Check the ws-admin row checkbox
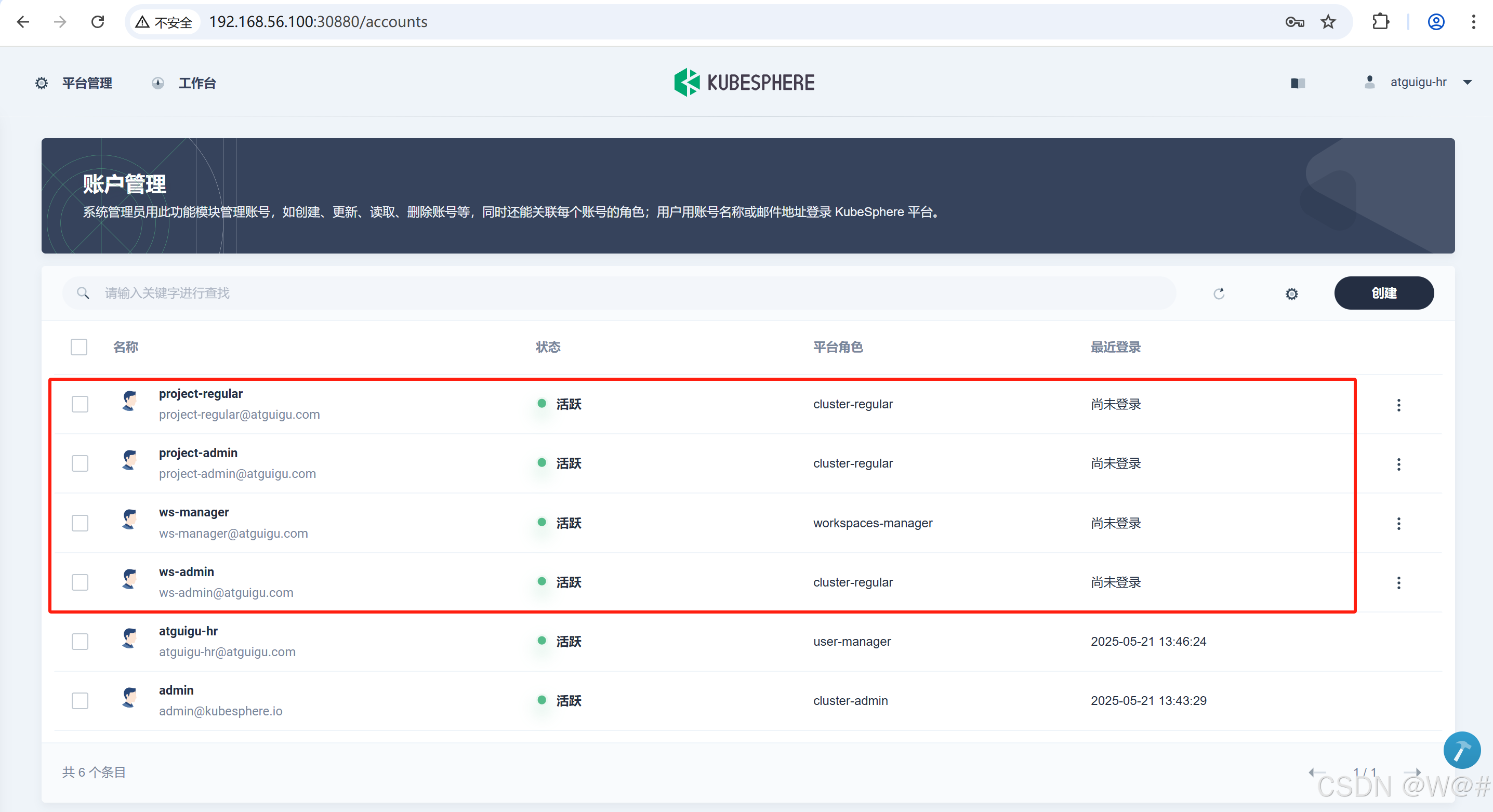This screenshot has width=1493, height=812. point(80,582)
